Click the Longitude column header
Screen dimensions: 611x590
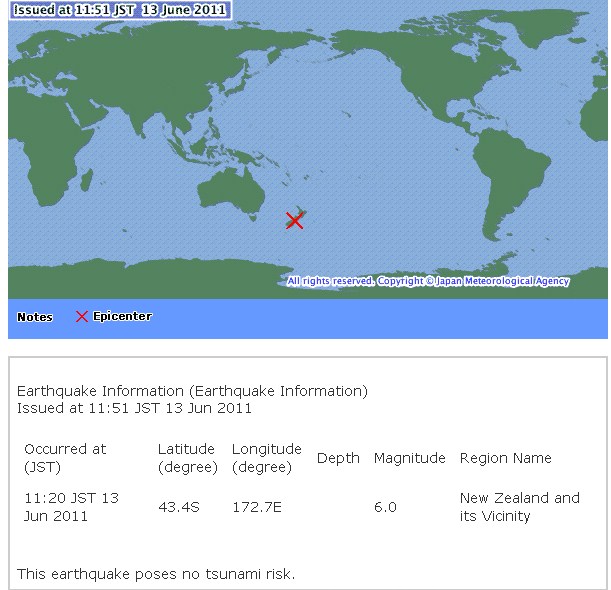coord(266,458)
